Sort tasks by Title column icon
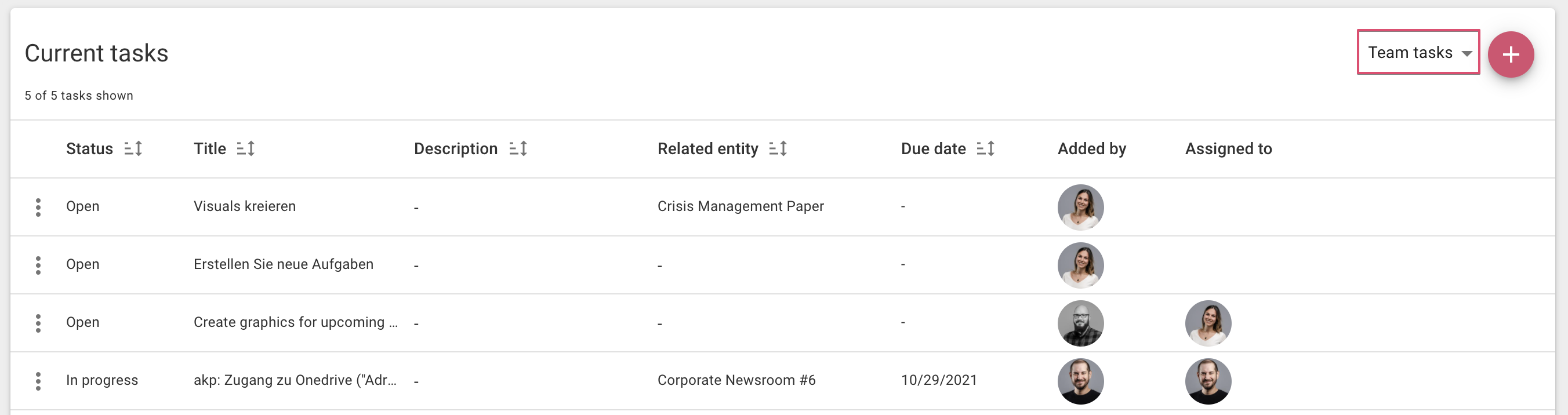The height and width of the screenshot is (415, 1568). click(x=245, y=148)
